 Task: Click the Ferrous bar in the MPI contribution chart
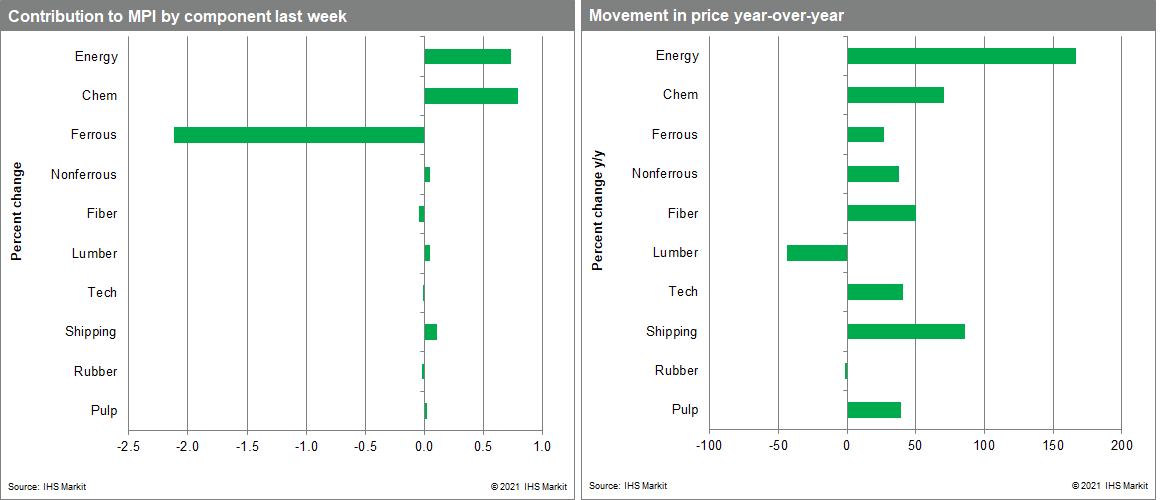pyautogui.click(x=299, y=135)
